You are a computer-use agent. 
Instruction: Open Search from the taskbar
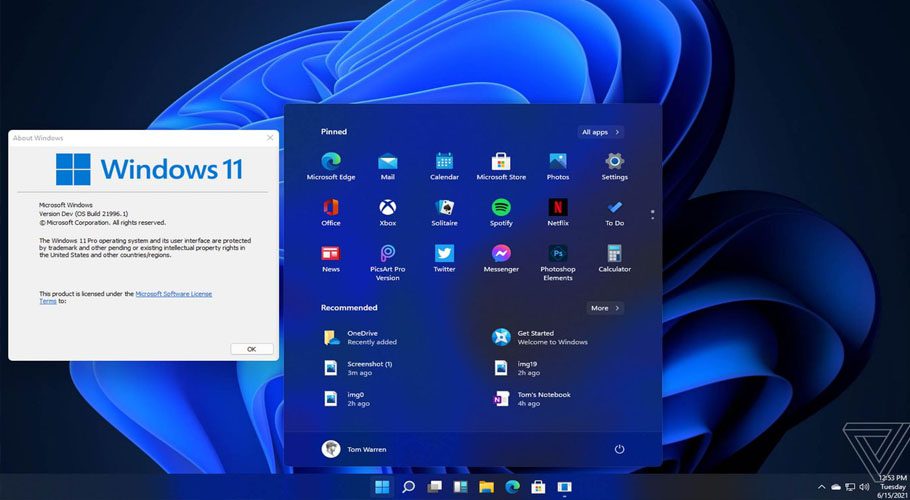409,487
